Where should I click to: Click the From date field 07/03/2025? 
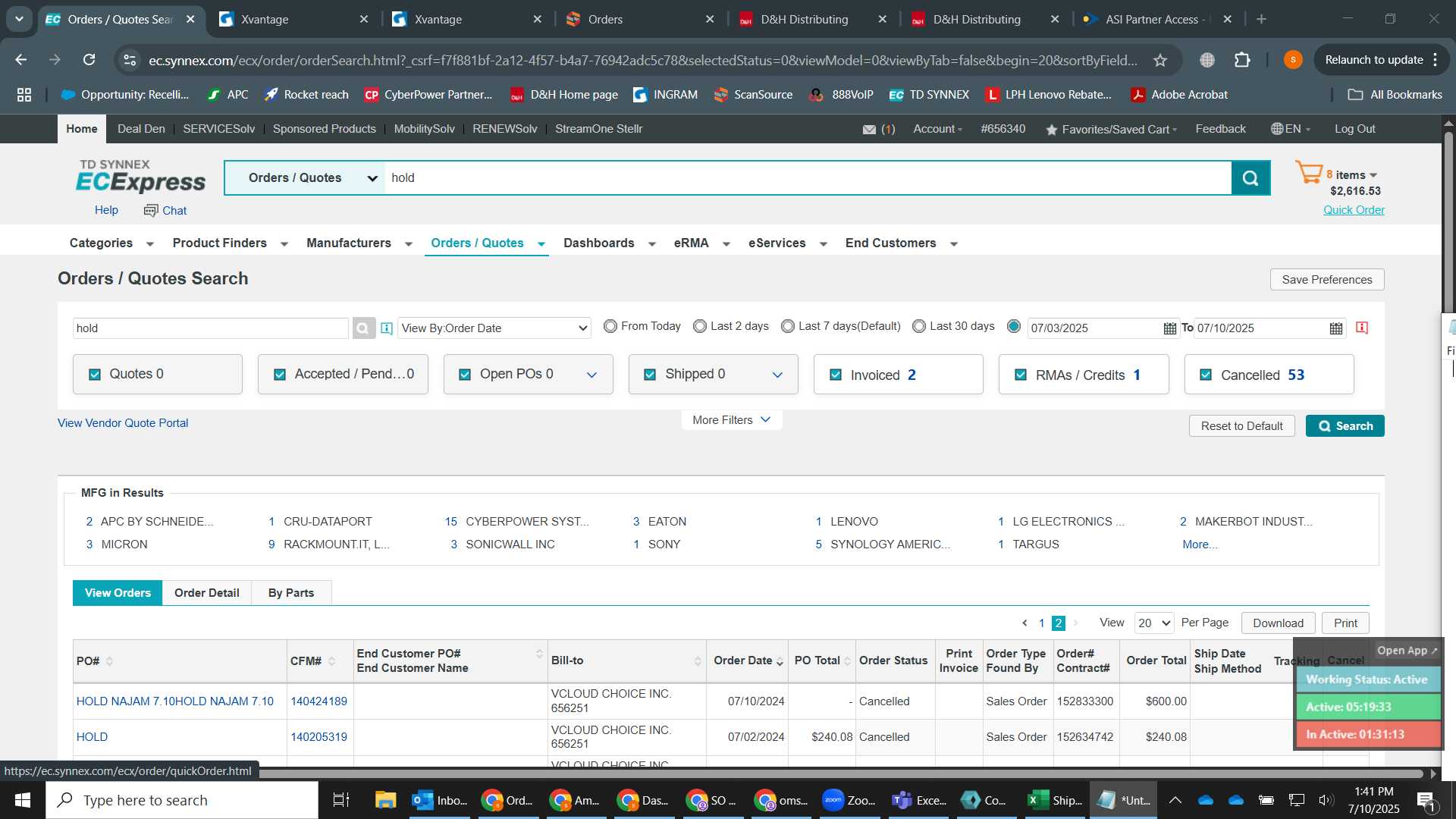pos(1094,328)
